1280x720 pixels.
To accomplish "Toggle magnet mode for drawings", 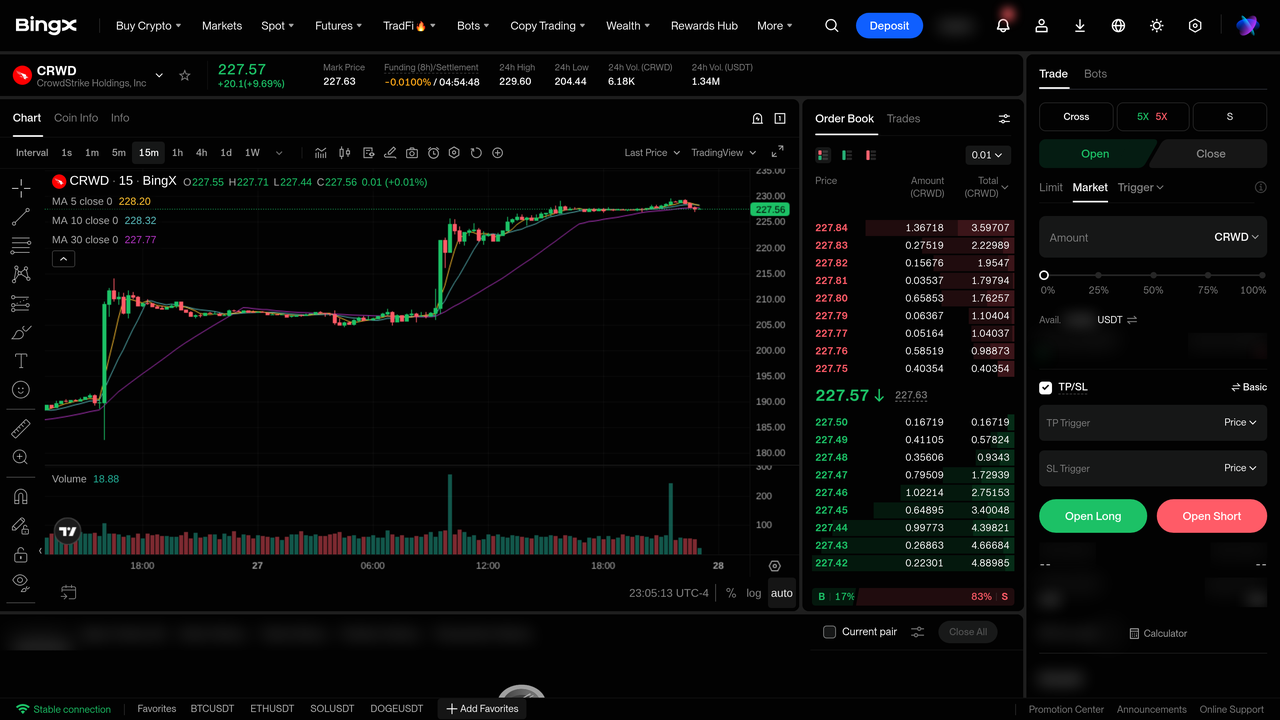I will coord(21,497).
